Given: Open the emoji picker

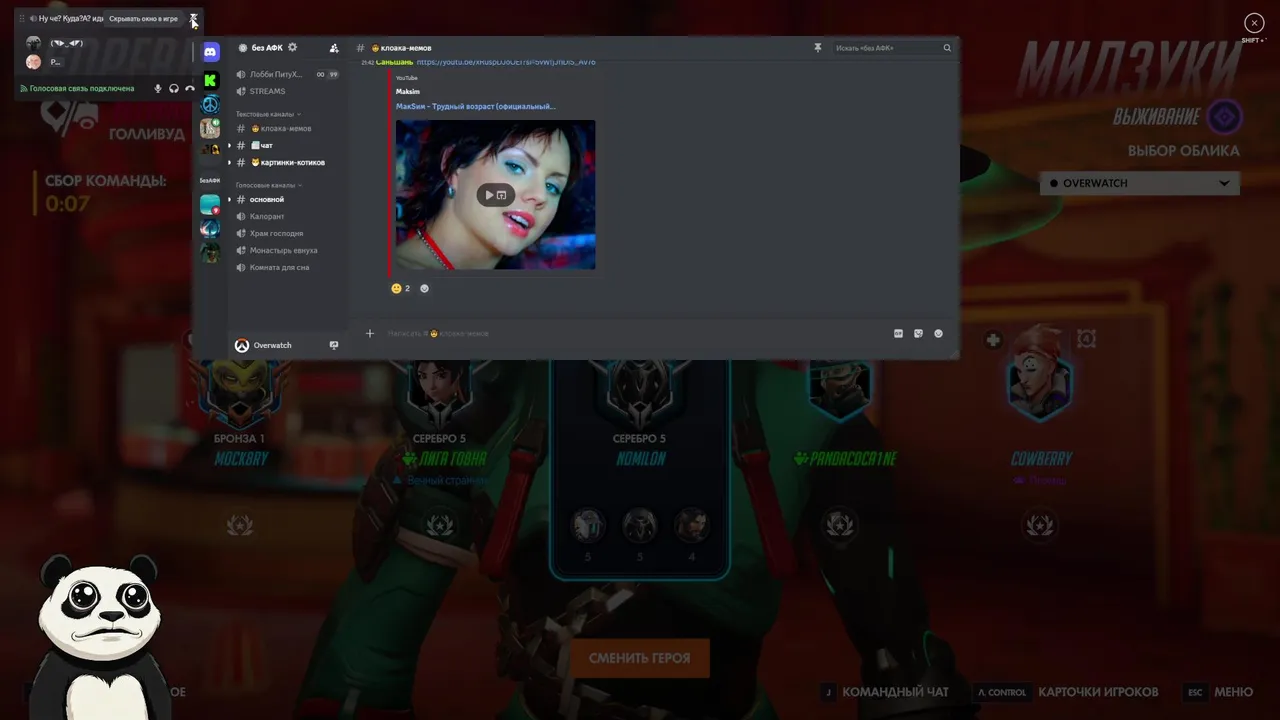Looking at the screenshot, I should pyautogui.click(x=938, y=333).
